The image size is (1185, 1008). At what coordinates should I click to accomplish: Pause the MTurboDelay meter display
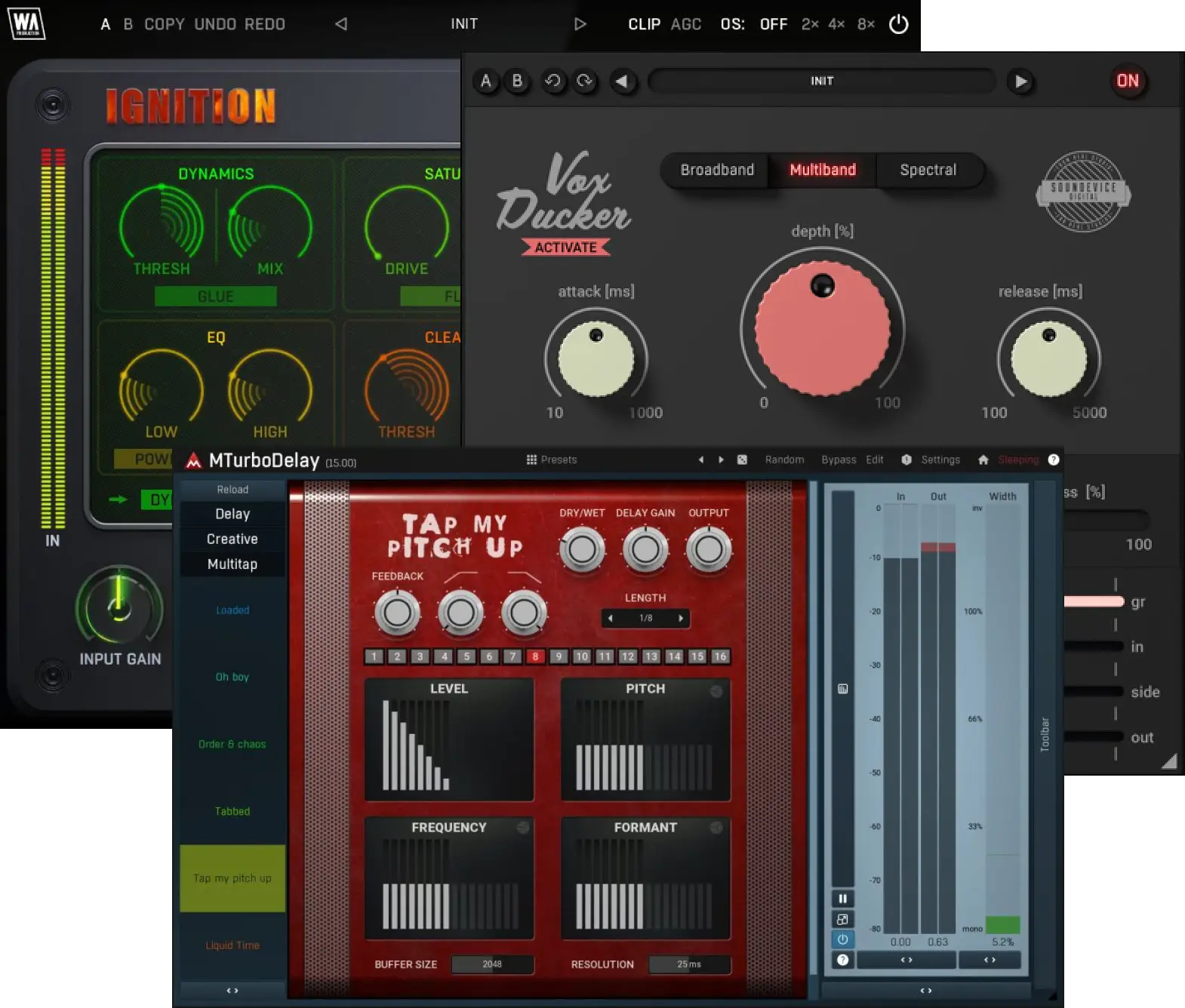(x=842, y=899)
